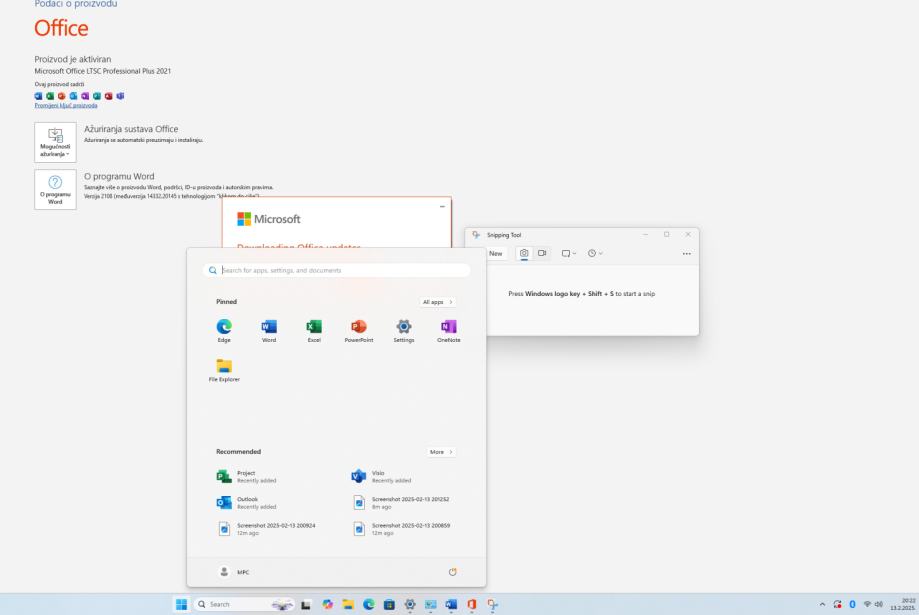Open Snipping Tool's See more menu
The width and height of the screenshot is (919, 615).
tap(686, 253)
